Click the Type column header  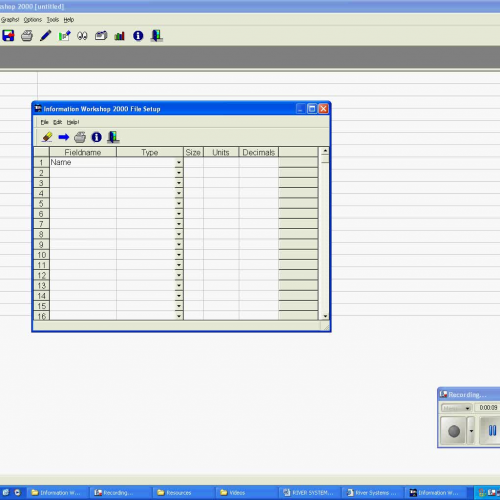tap(150, 152)
